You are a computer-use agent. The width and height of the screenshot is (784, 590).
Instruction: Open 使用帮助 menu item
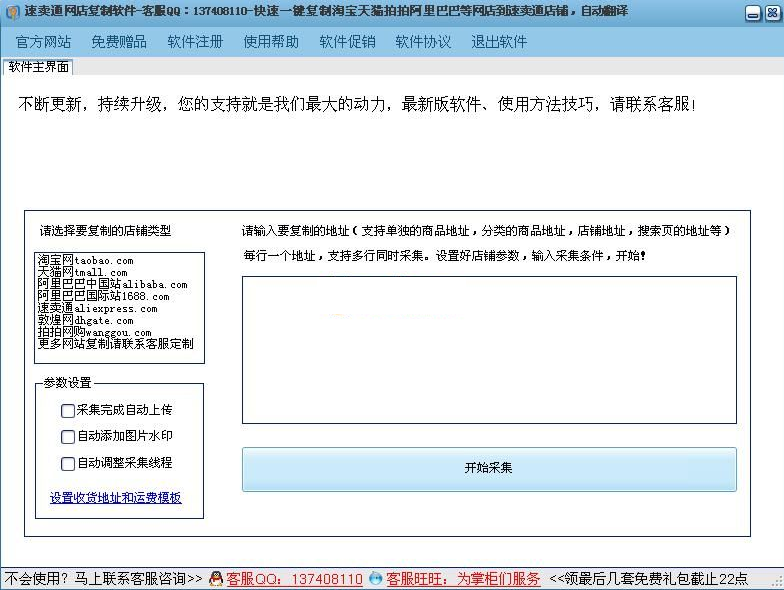point(271,42)
